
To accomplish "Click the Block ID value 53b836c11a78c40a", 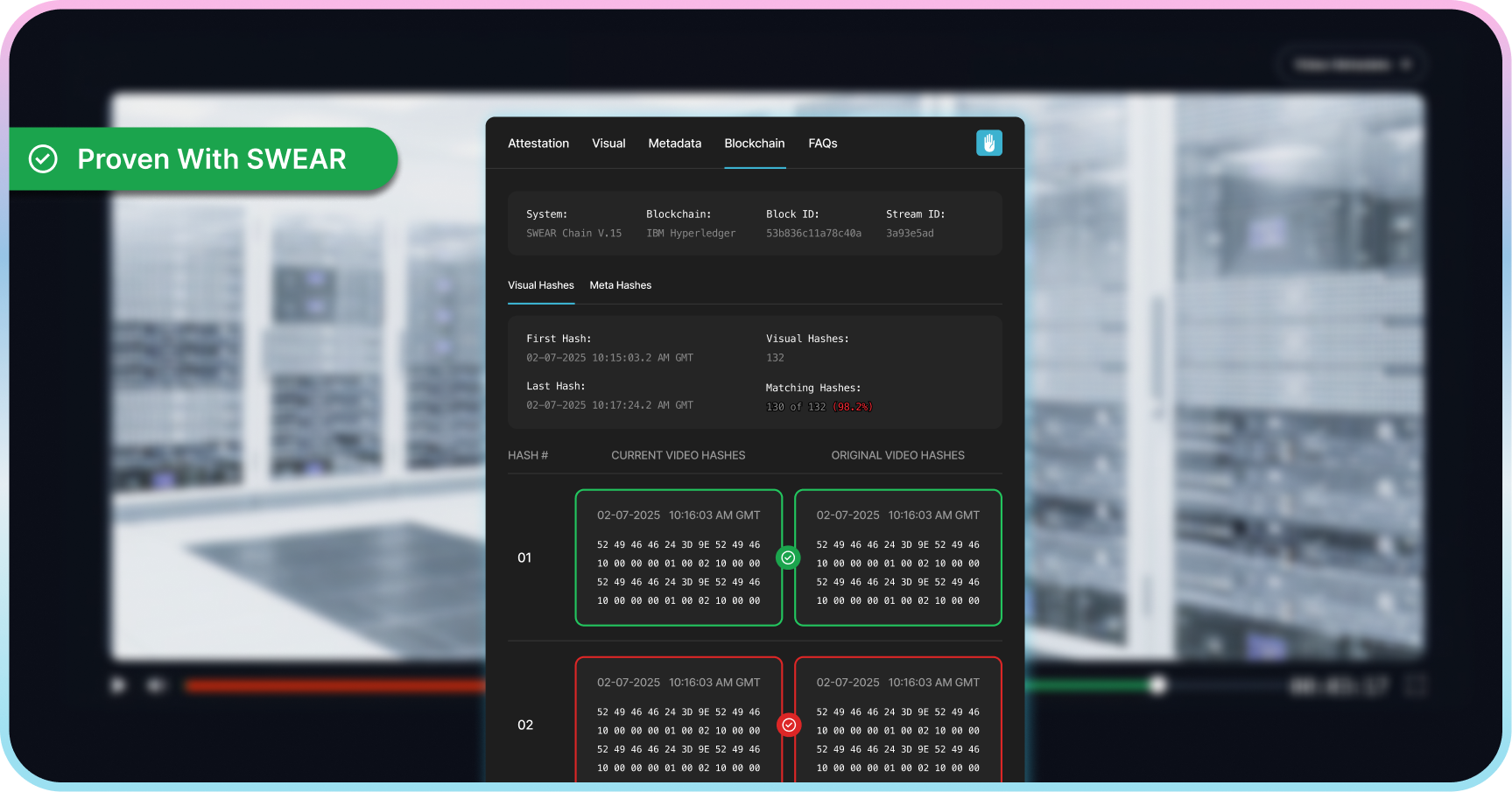I will click(812, 233).
